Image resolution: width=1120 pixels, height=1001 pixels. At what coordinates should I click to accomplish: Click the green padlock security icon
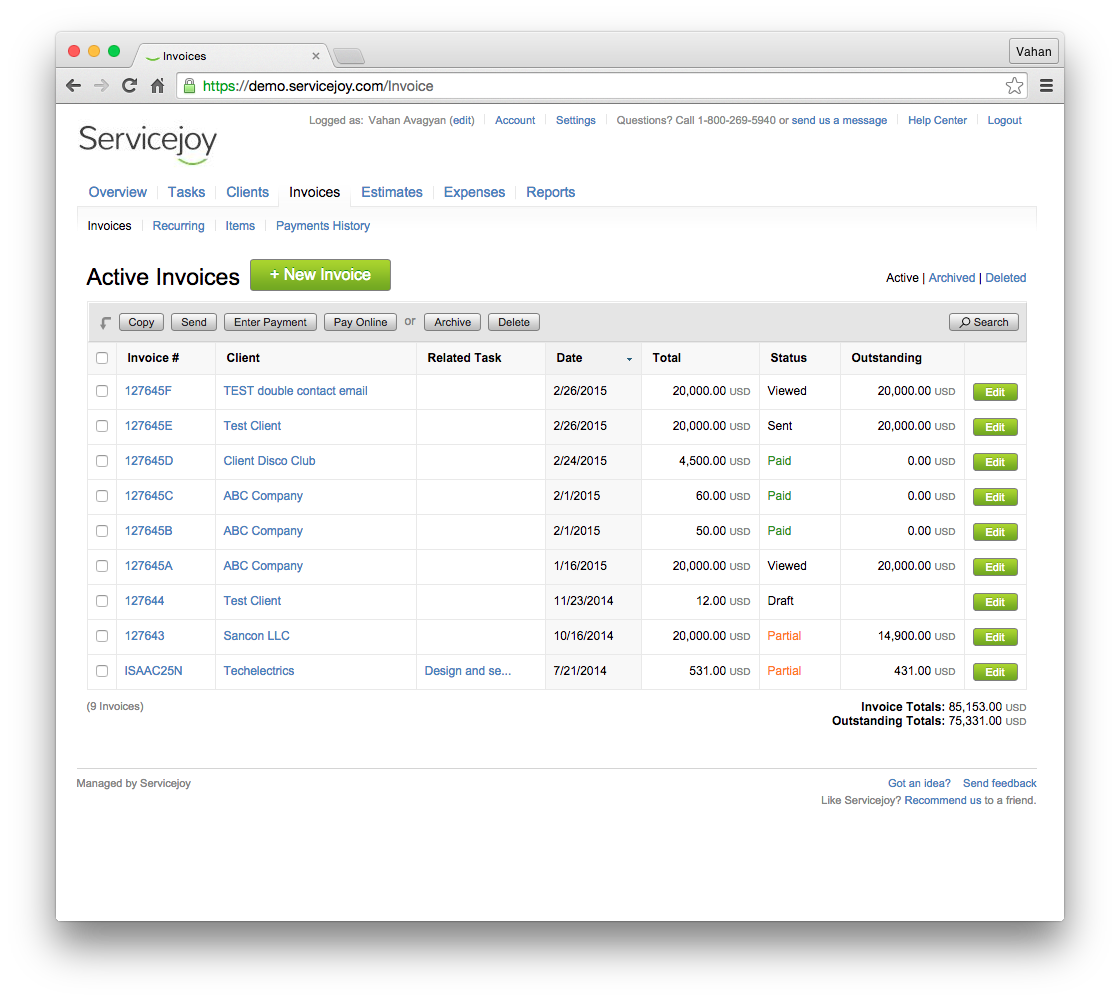point(189,86)
